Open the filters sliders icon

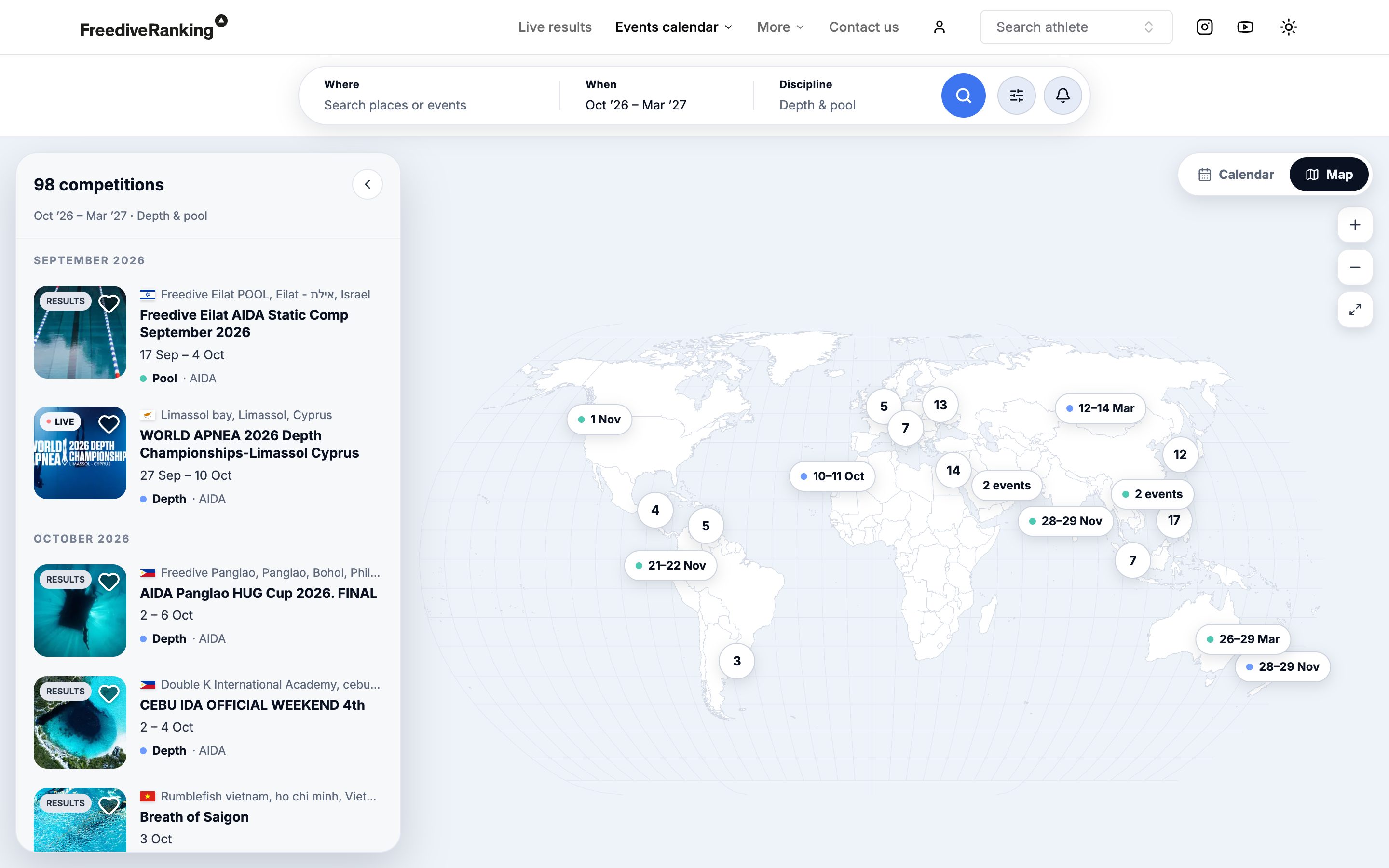coord(1017,95)
